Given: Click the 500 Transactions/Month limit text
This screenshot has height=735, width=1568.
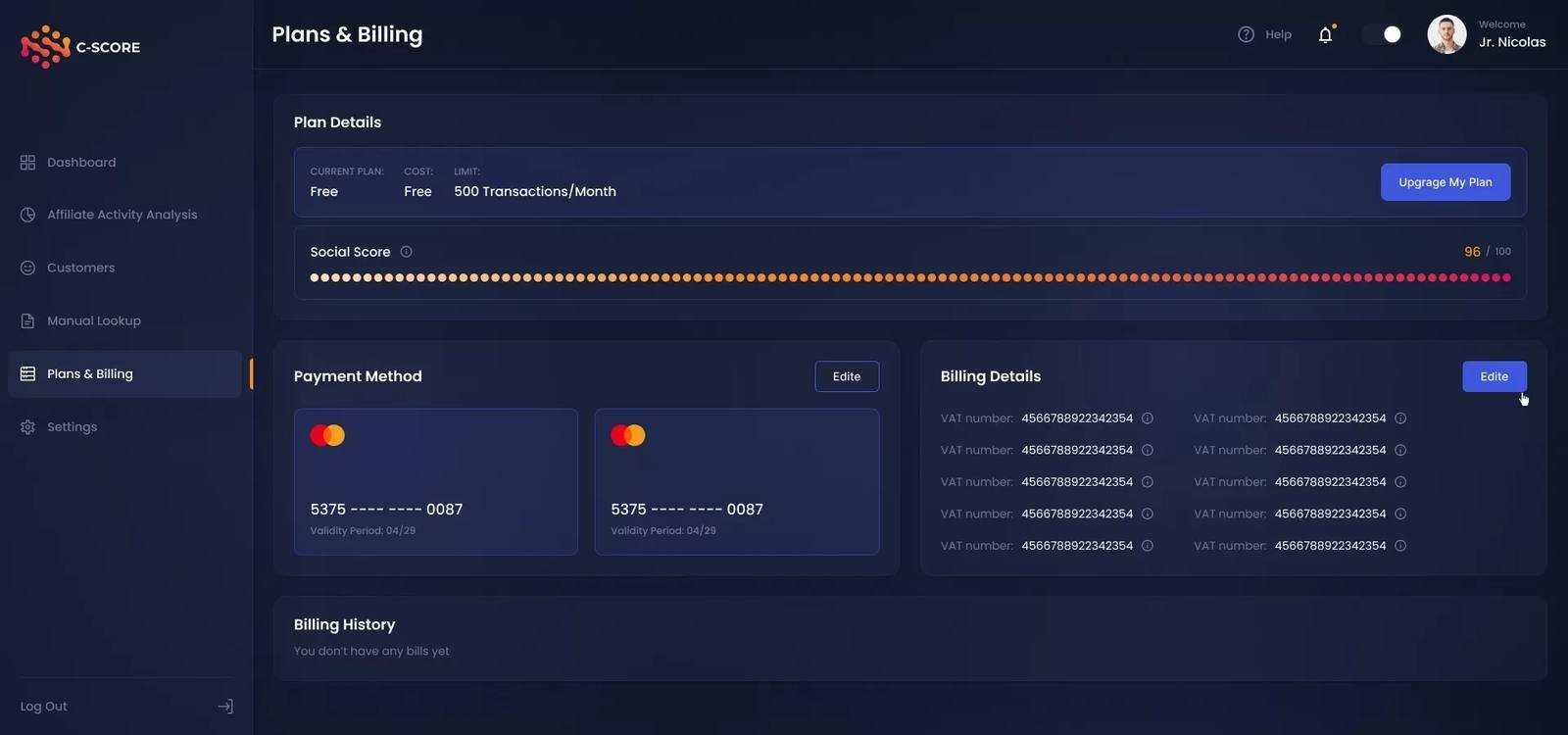Looking at the screenshot, I should click(x=535, y=192).
